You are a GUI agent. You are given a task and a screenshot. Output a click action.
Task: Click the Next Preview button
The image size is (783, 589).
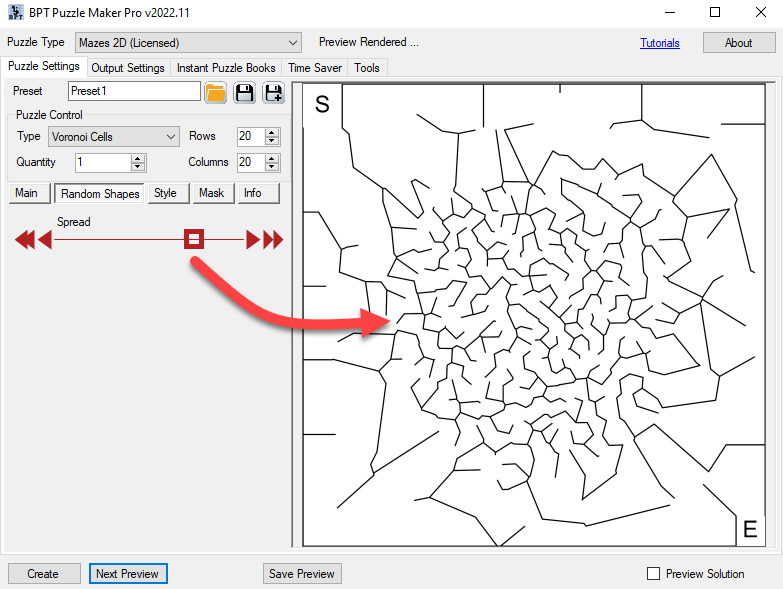click(127, 574)
